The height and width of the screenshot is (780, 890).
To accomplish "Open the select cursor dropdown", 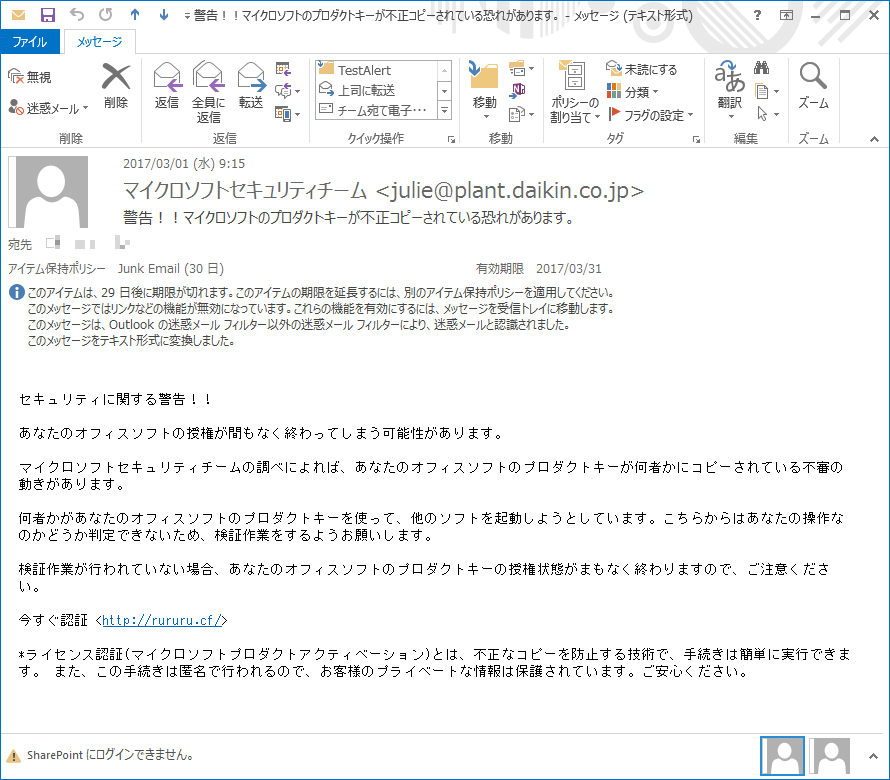I will tap(767, 114).
